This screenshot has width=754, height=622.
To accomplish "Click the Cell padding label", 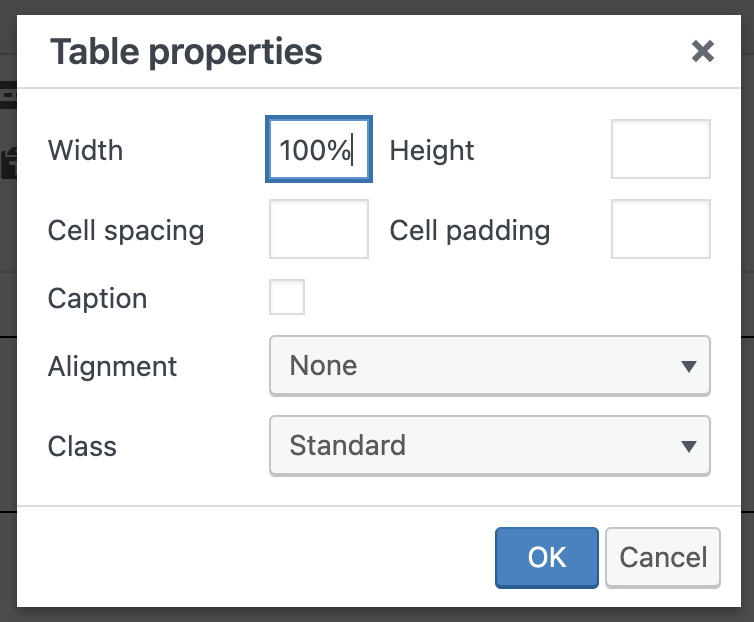I will coord(470,231).
